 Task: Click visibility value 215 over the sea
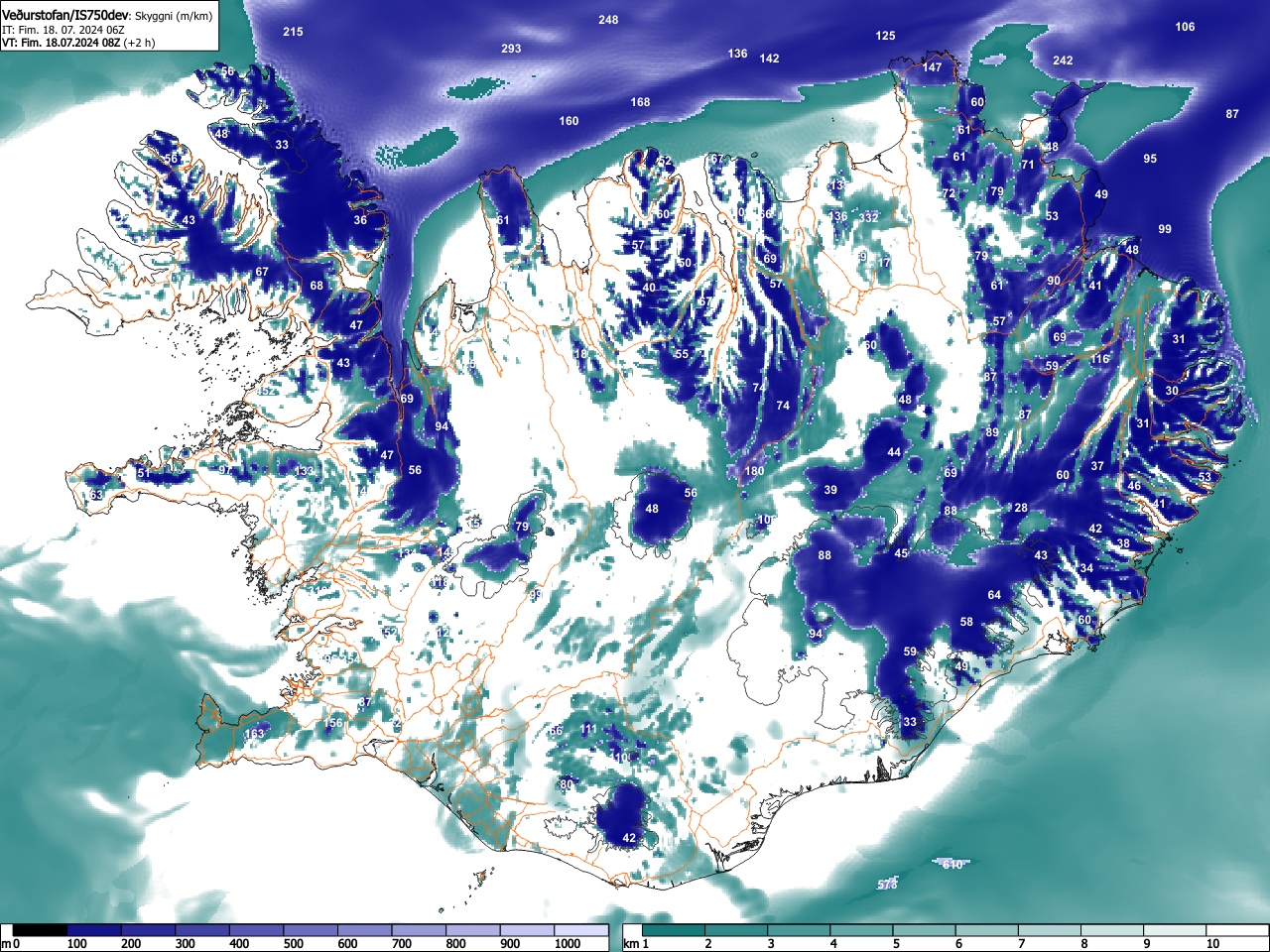click(x=293, y=32)
